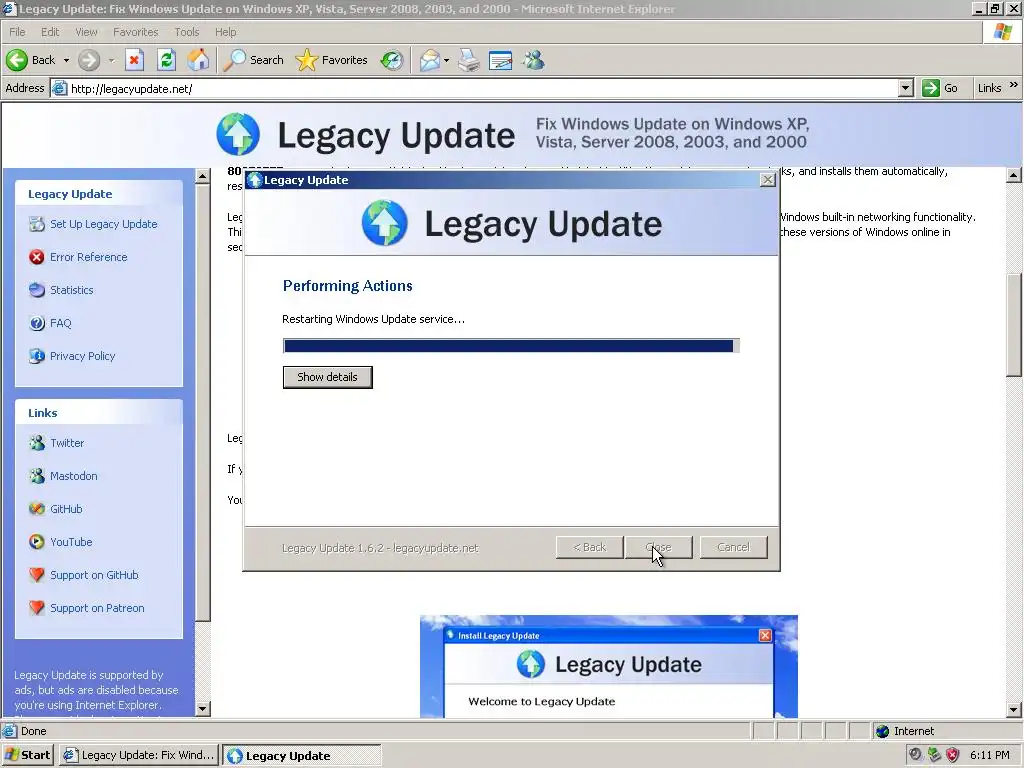The height and width of the screenshot is (768, 1024).
Task: Click the Refresh page icon
Action: point(167,60)
